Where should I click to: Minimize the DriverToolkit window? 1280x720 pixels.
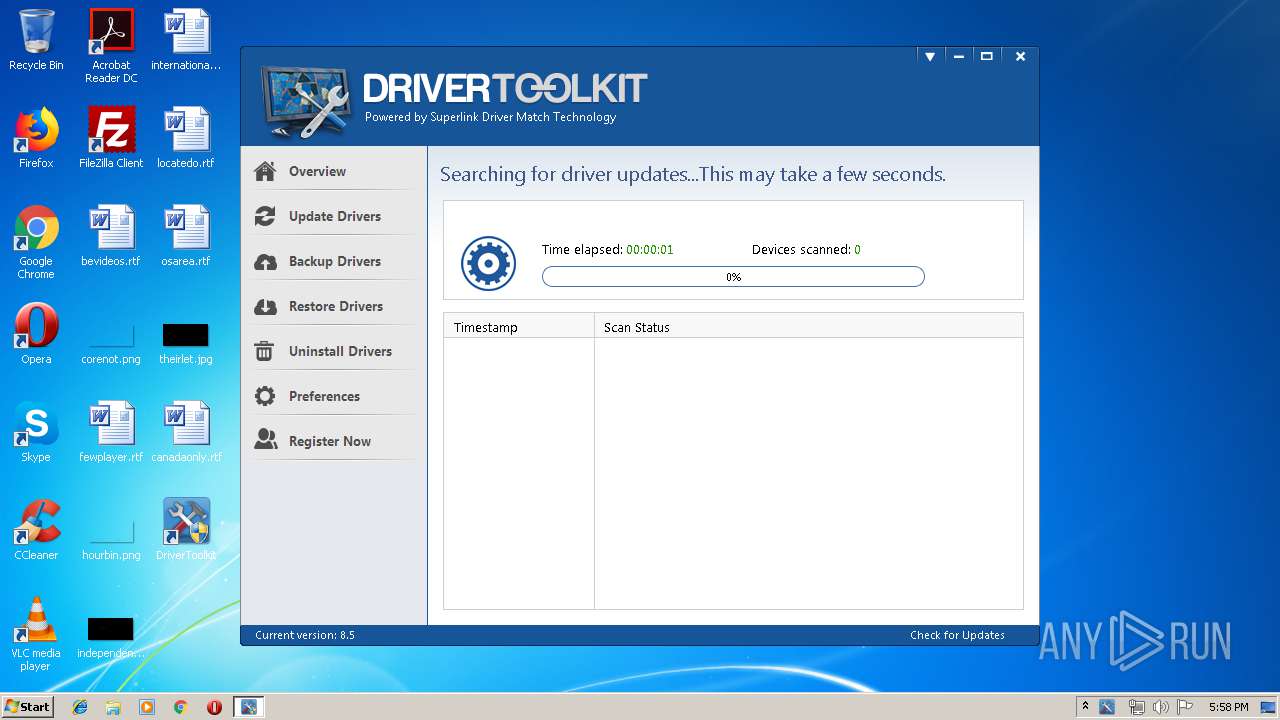tap(958, 57)
